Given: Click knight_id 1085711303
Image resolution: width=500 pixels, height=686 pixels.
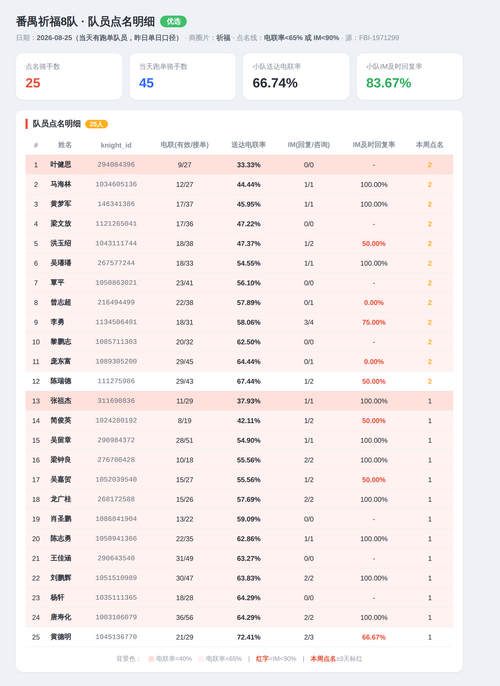Looking at the screenshot, I should [x=116, y=342].
